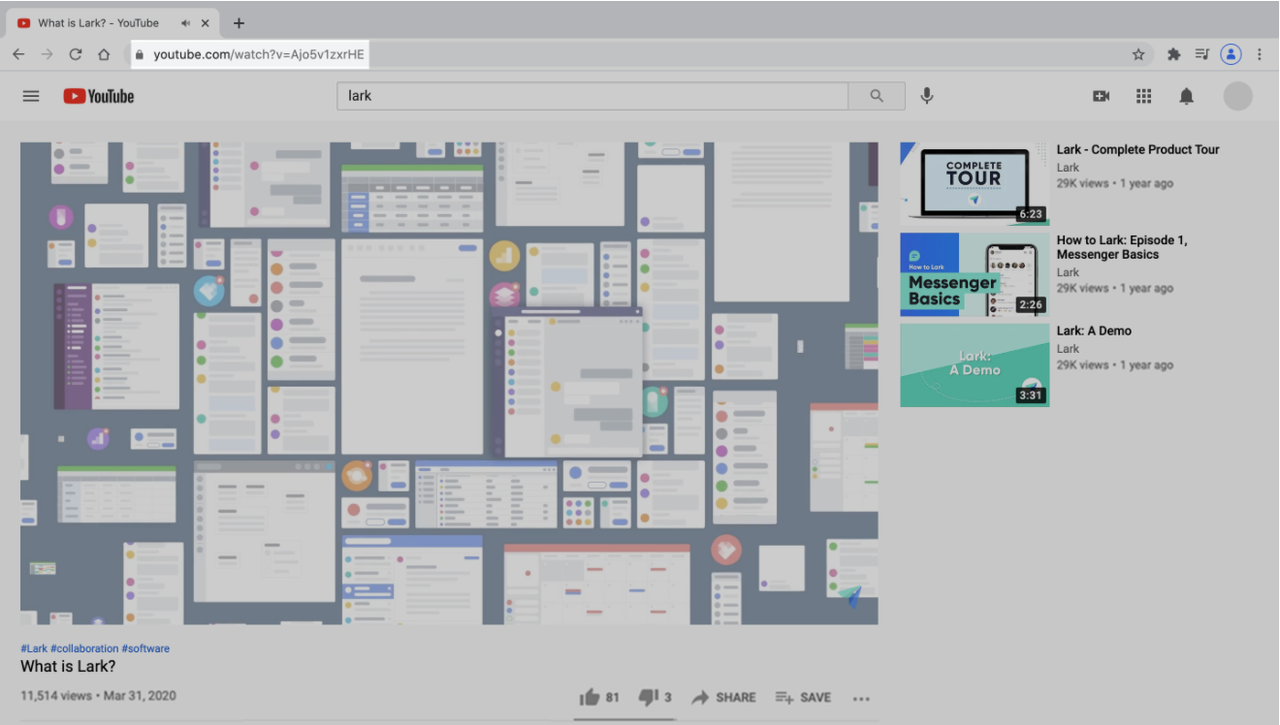
Task: Open the SAVE to playlist option
Action: coord(803,697)
